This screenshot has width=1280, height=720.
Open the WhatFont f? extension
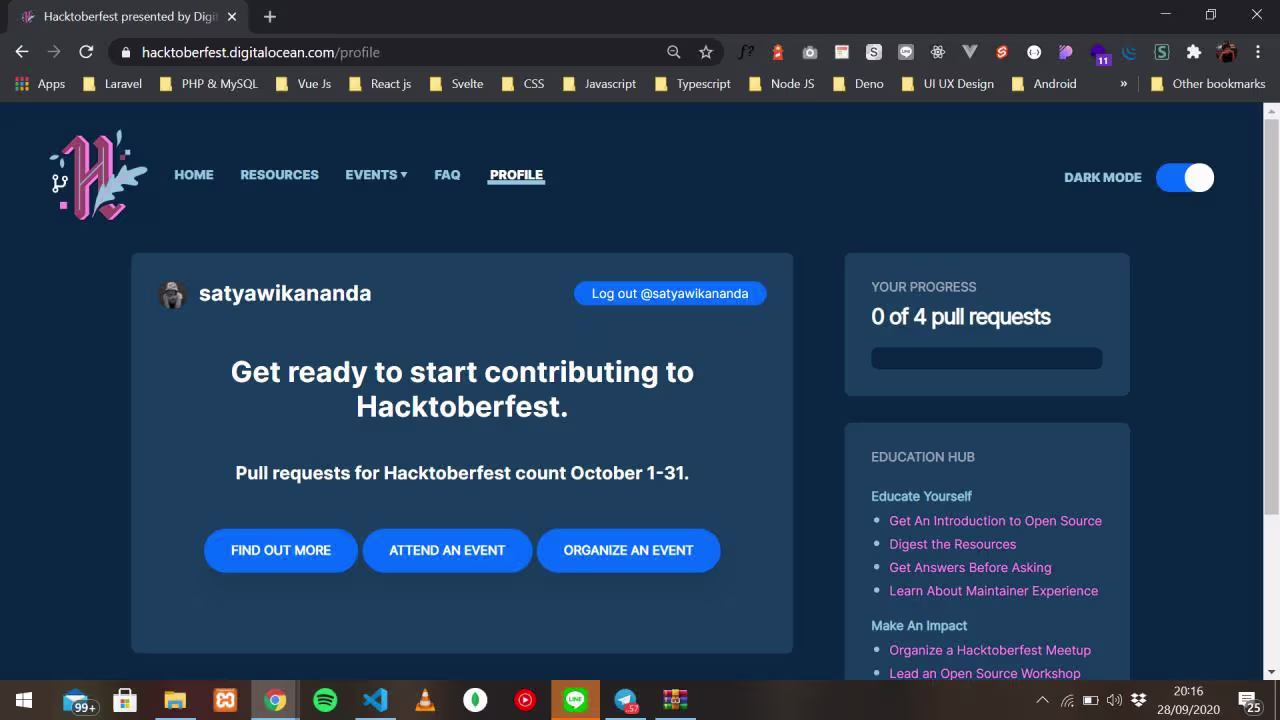click(746, 52)
